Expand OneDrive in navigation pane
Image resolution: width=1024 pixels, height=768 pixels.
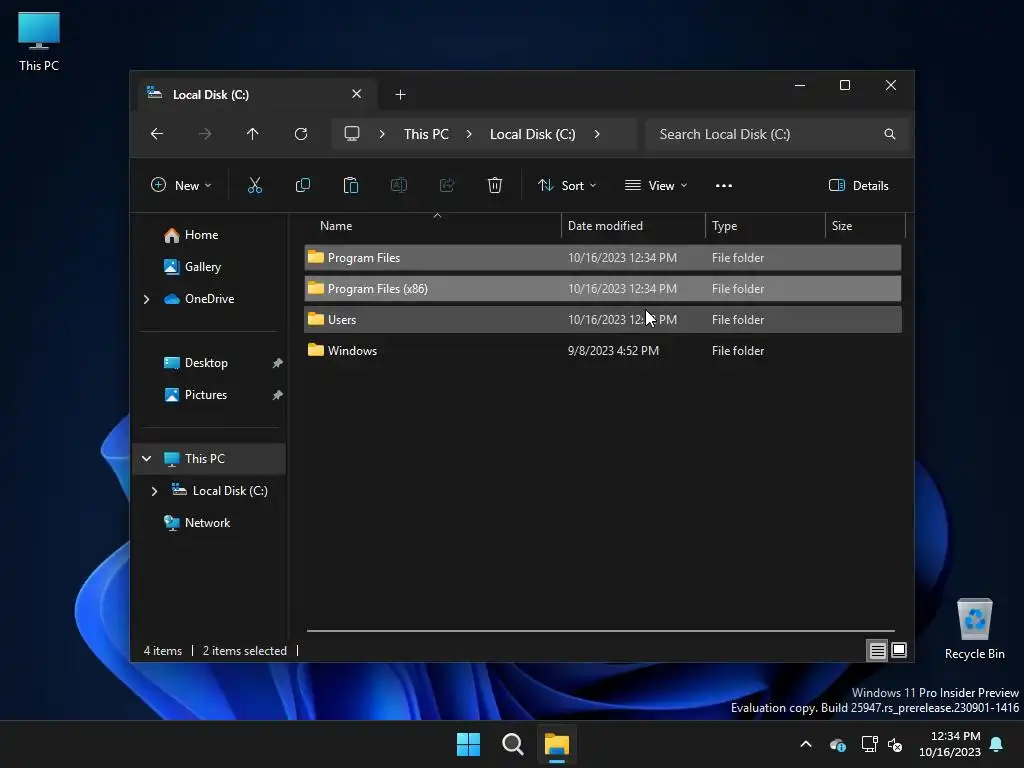tap(146, 299)
